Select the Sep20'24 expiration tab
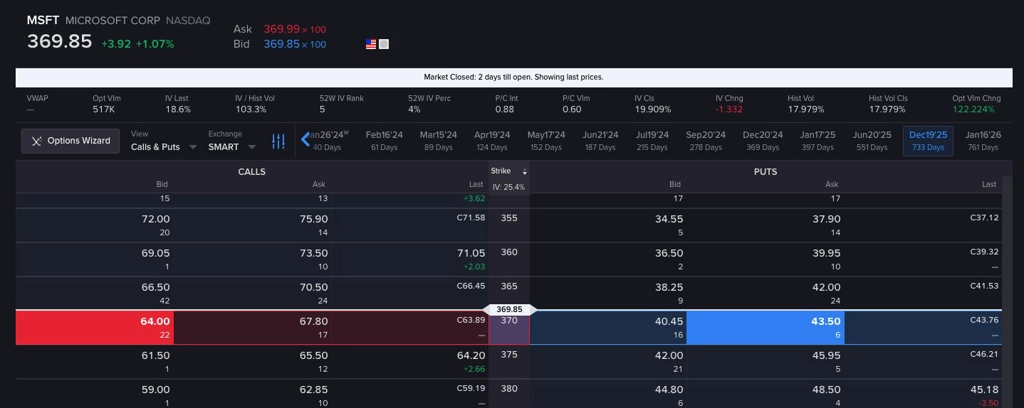This screenshot has height=408, width=1024. [x=706, y=140]
